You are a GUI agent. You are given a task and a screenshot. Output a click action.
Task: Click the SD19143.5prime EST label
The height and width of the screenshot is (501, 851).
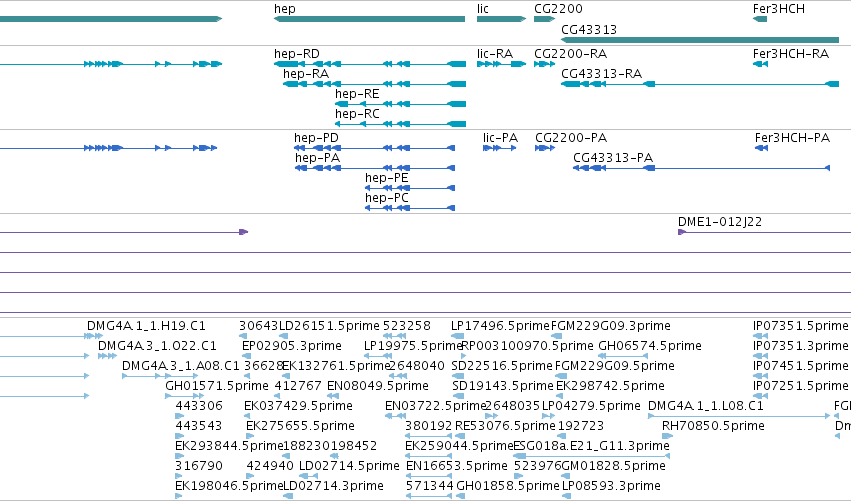pyautogui.click(x=503, y=386)
